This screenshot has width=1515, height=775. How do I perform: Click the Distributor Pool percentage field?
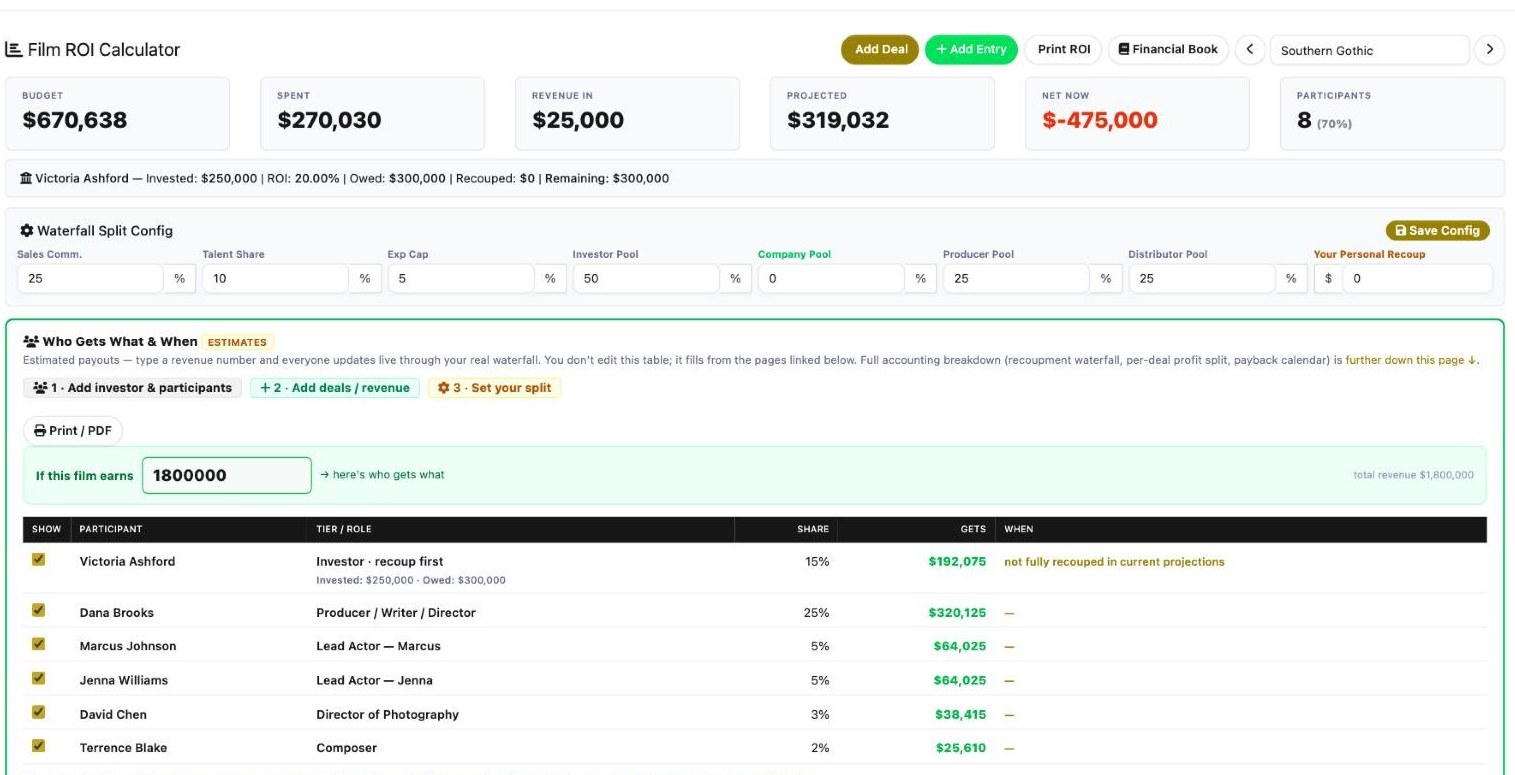(x=1201, y=279)
